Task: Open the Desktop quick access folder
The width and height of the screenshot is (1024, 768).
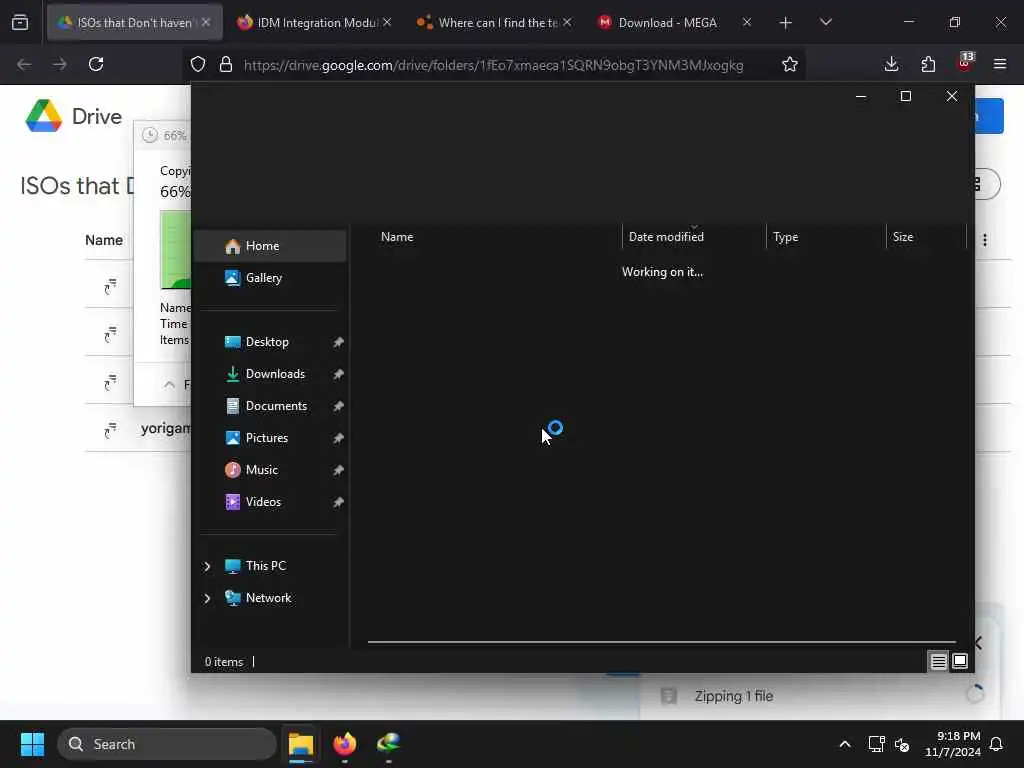Action: pyautogui.click(x=266, y=342)
